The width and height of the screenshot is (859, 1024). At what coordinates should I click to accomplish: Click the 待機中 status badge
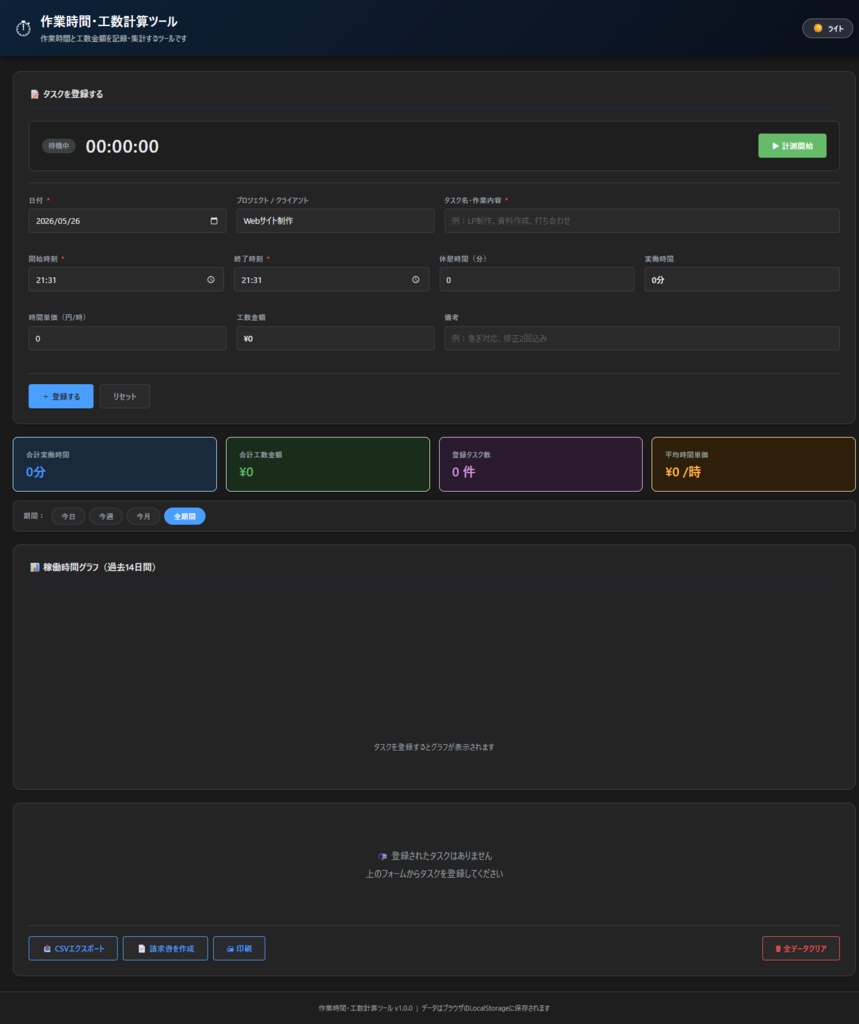[59, 146]
